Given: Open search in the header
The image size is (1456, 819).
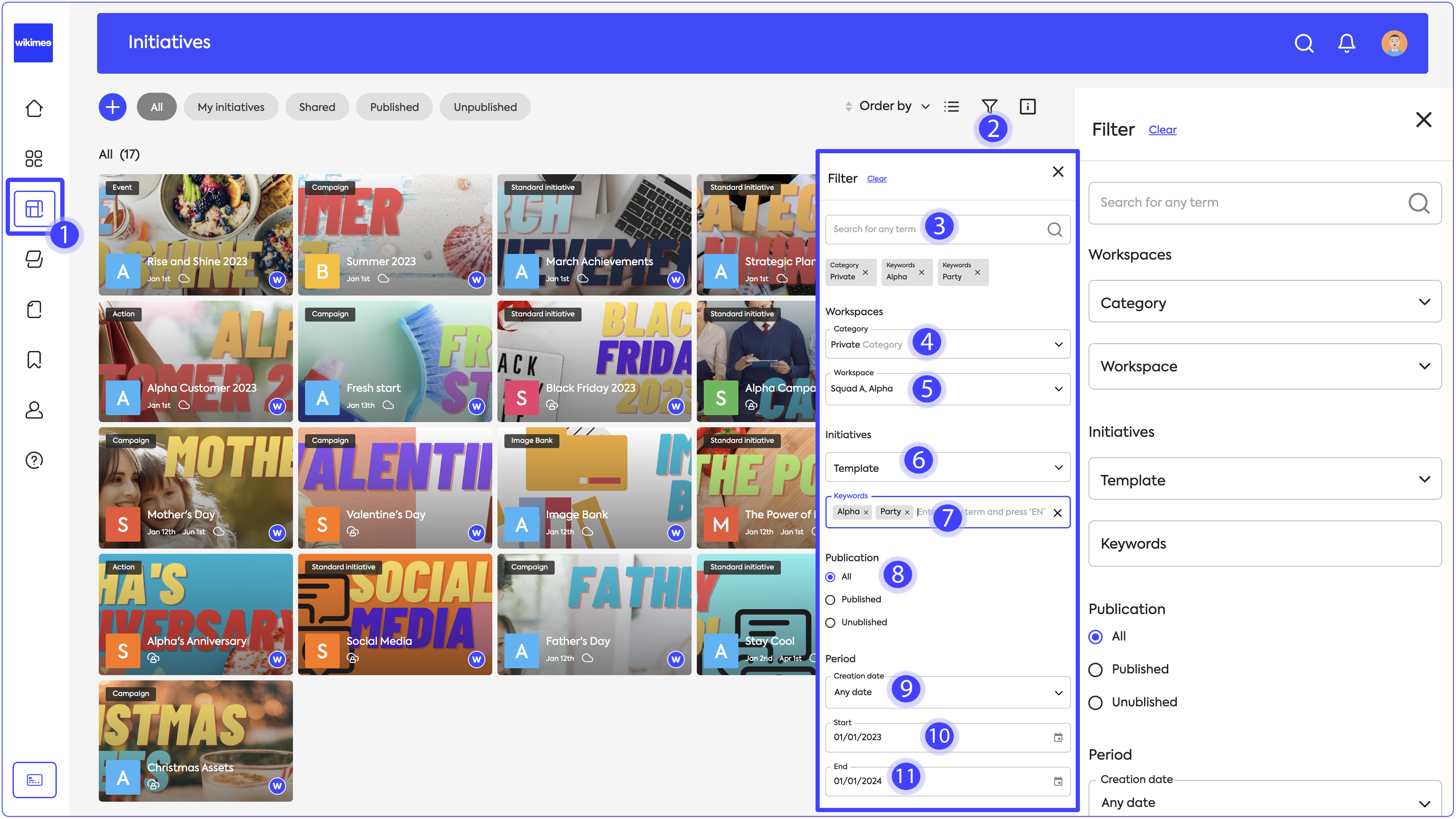Looking at the screenshot, I should [x=1303, y=43].
